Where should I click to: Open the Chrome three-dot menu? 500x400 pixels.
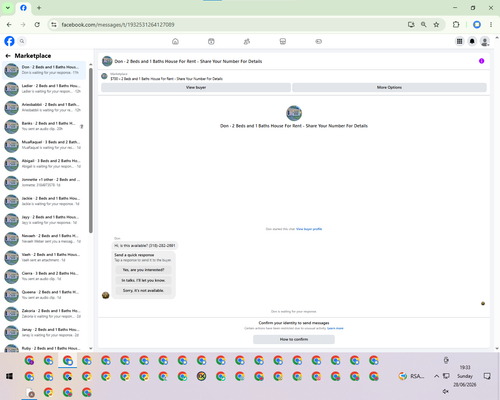491,25
